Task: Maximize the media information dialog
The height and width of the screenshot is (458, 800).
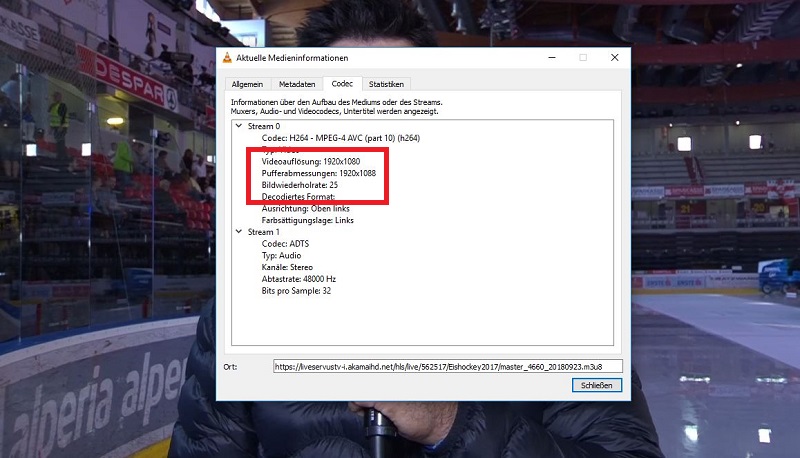Action: point(583,58)
